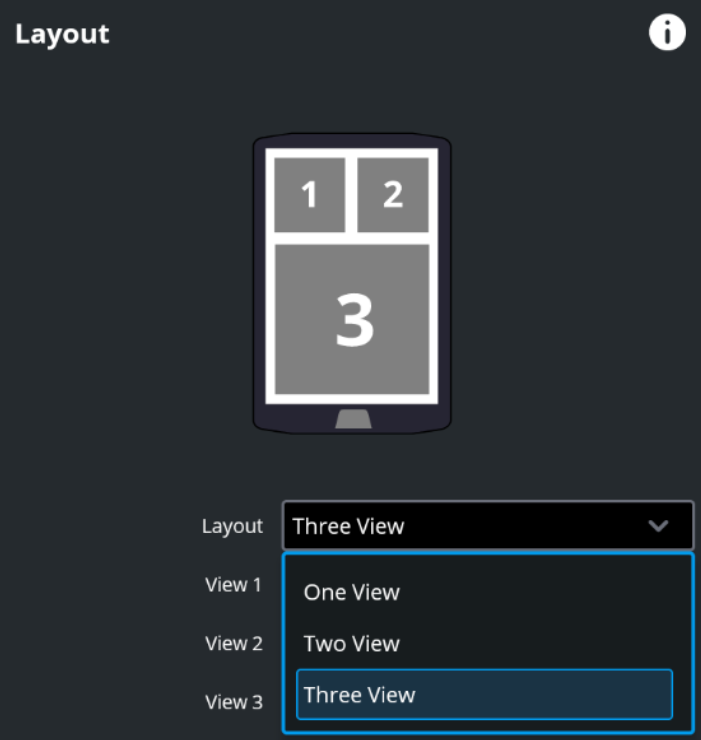
Task: Click the Layout label beside the dropdown
Action: 232,526
